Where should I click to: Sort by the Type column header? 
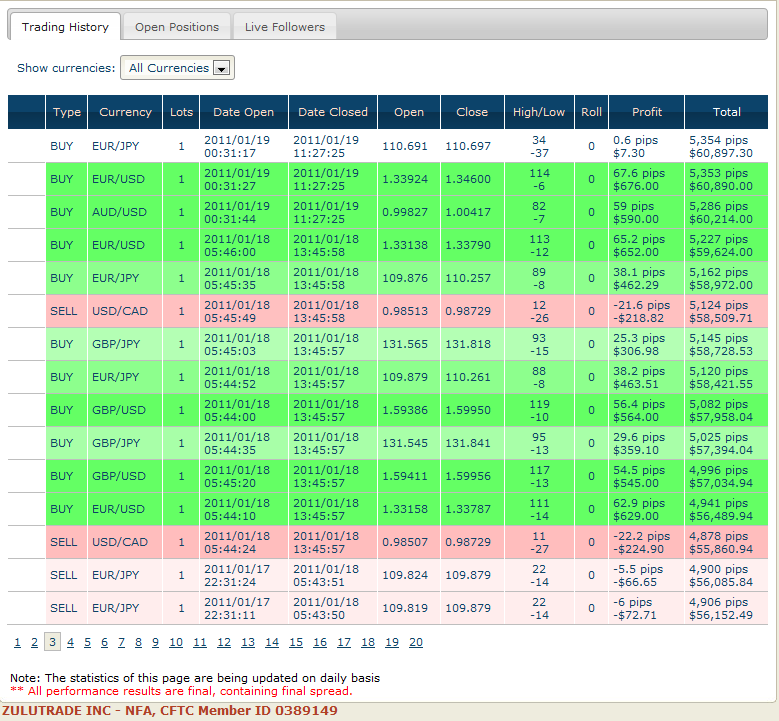67,112
